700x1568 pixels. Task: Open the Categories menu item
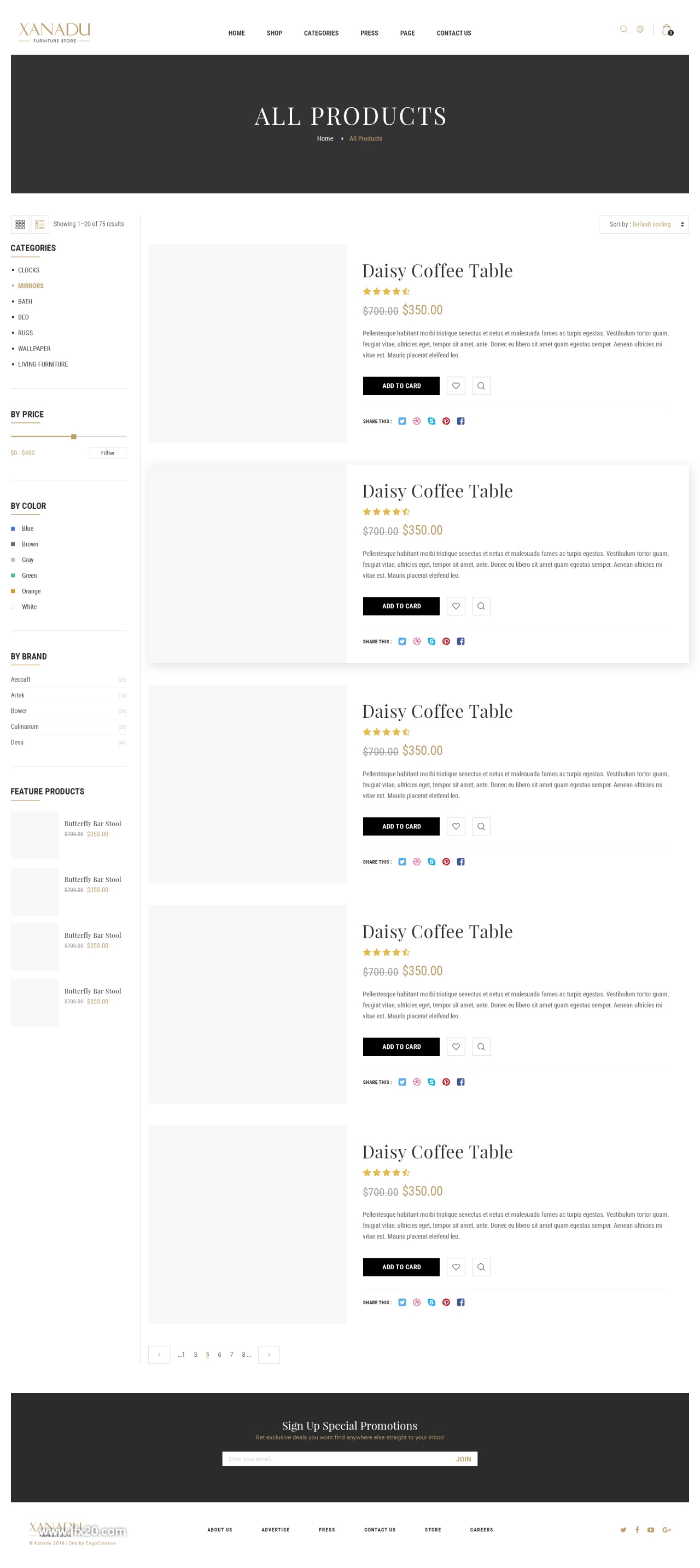[321, 33]
